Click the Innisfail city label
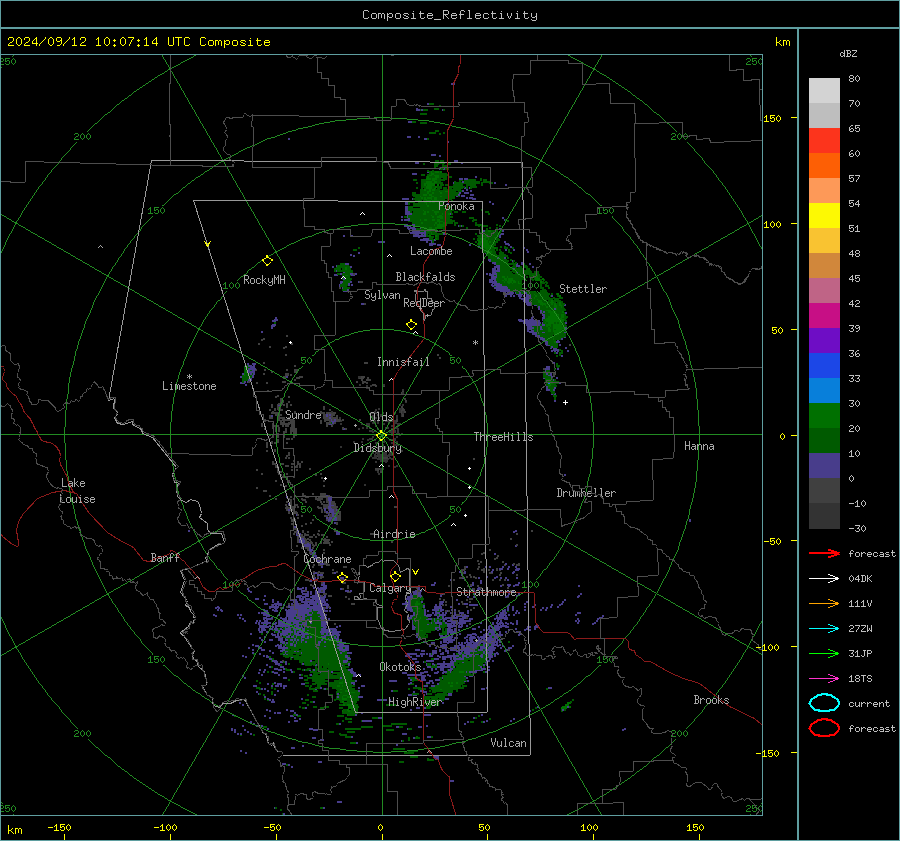 (x=403, y=362)
